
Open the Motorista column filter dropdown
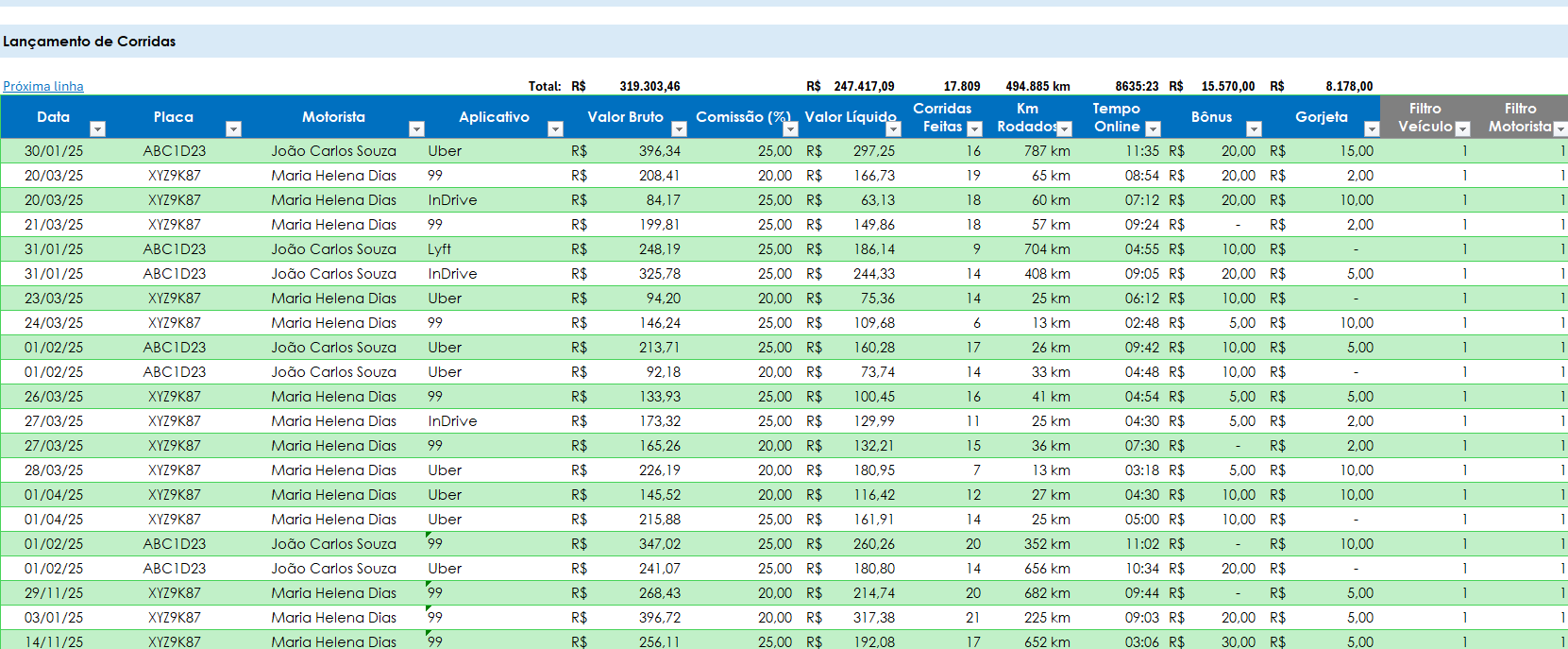[416, 128]
